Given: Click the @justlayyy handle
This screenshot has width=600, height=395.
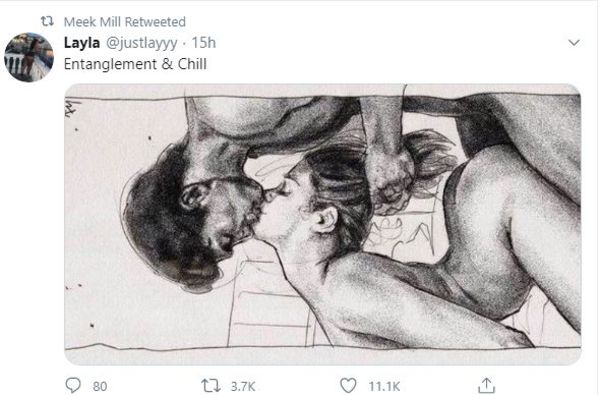Looking at the screenshot, I should point(141,43).
